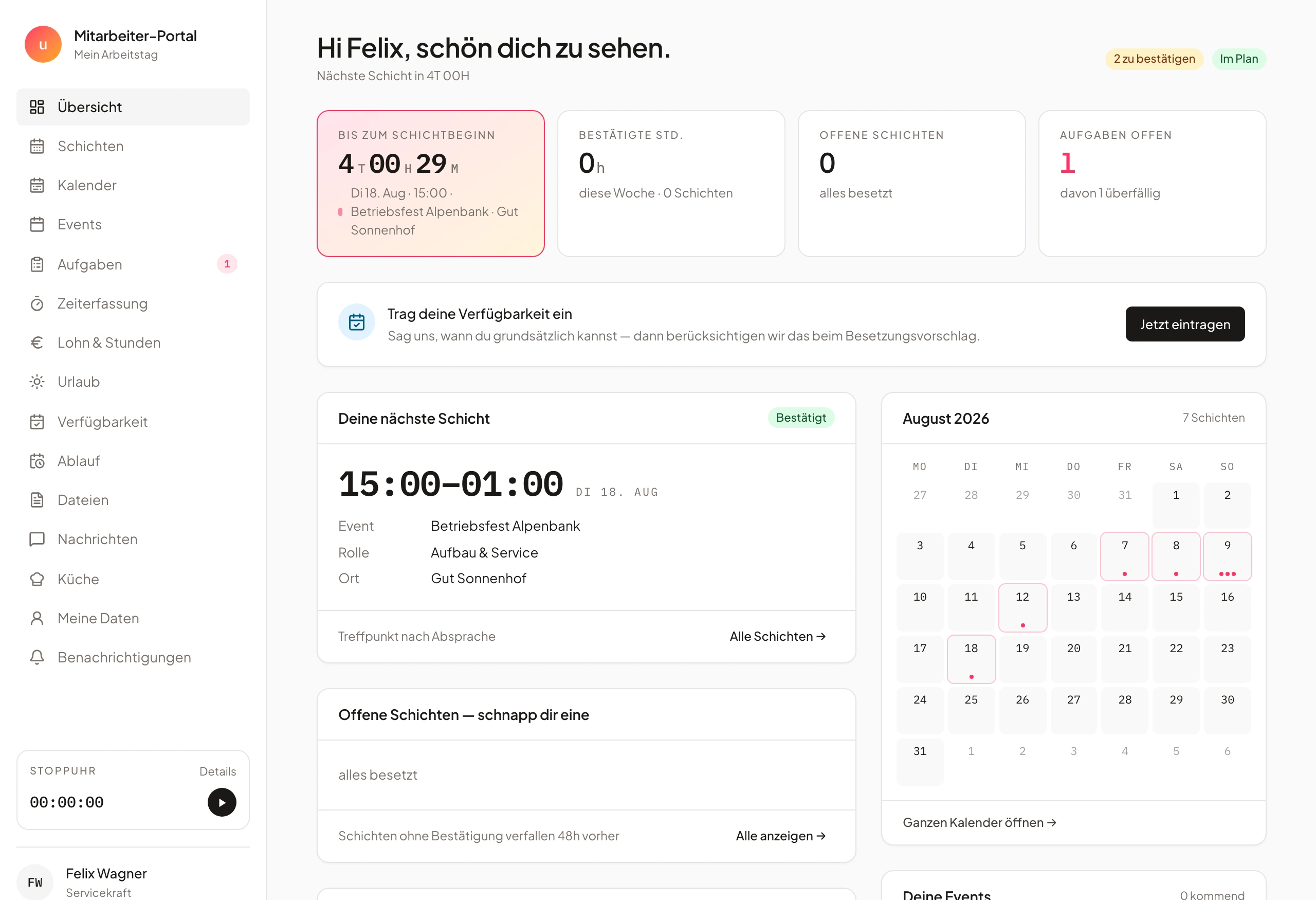This screenshot has height=900, width=1316.
Task: Click the Dateien document icon
Action: pyautogui.click(x=37, y=500)
